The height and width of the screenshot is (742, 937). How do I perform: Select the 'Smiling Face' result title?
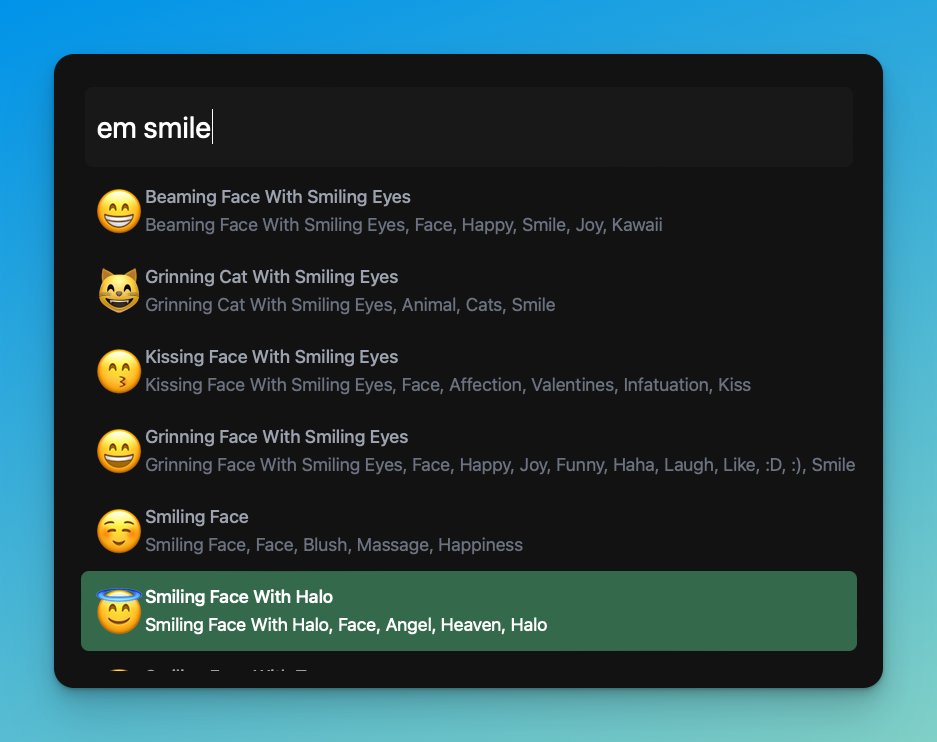tap(197, 517)
